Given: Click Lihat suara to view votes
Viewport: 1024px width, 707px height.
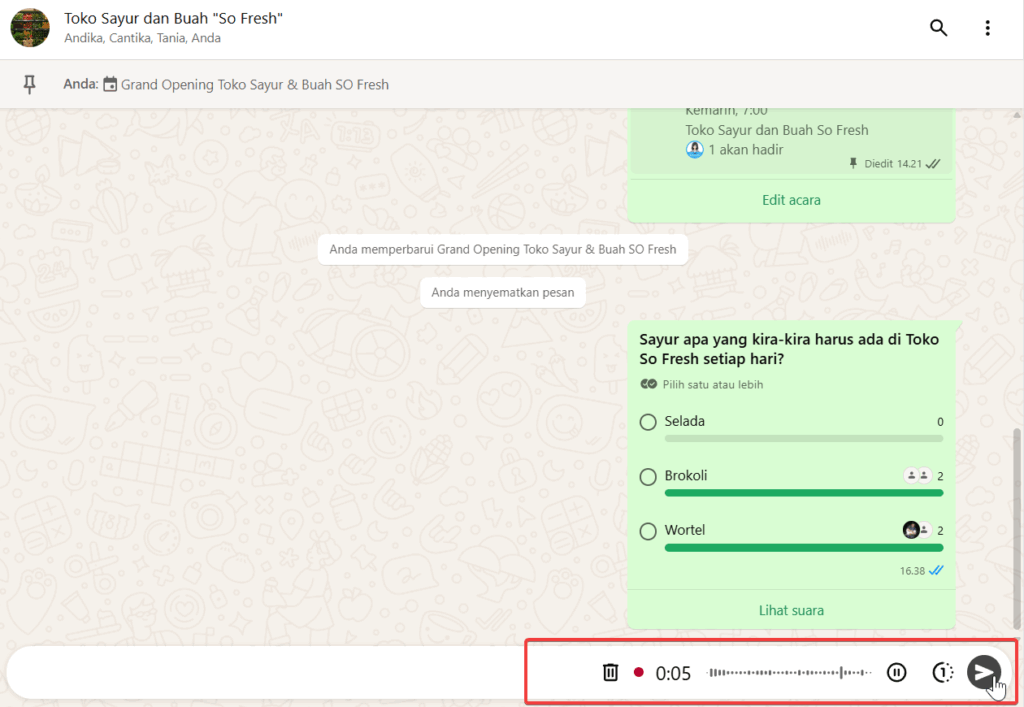Looking at the screenshot, I should pyautogui.click(x=790, y=610).
